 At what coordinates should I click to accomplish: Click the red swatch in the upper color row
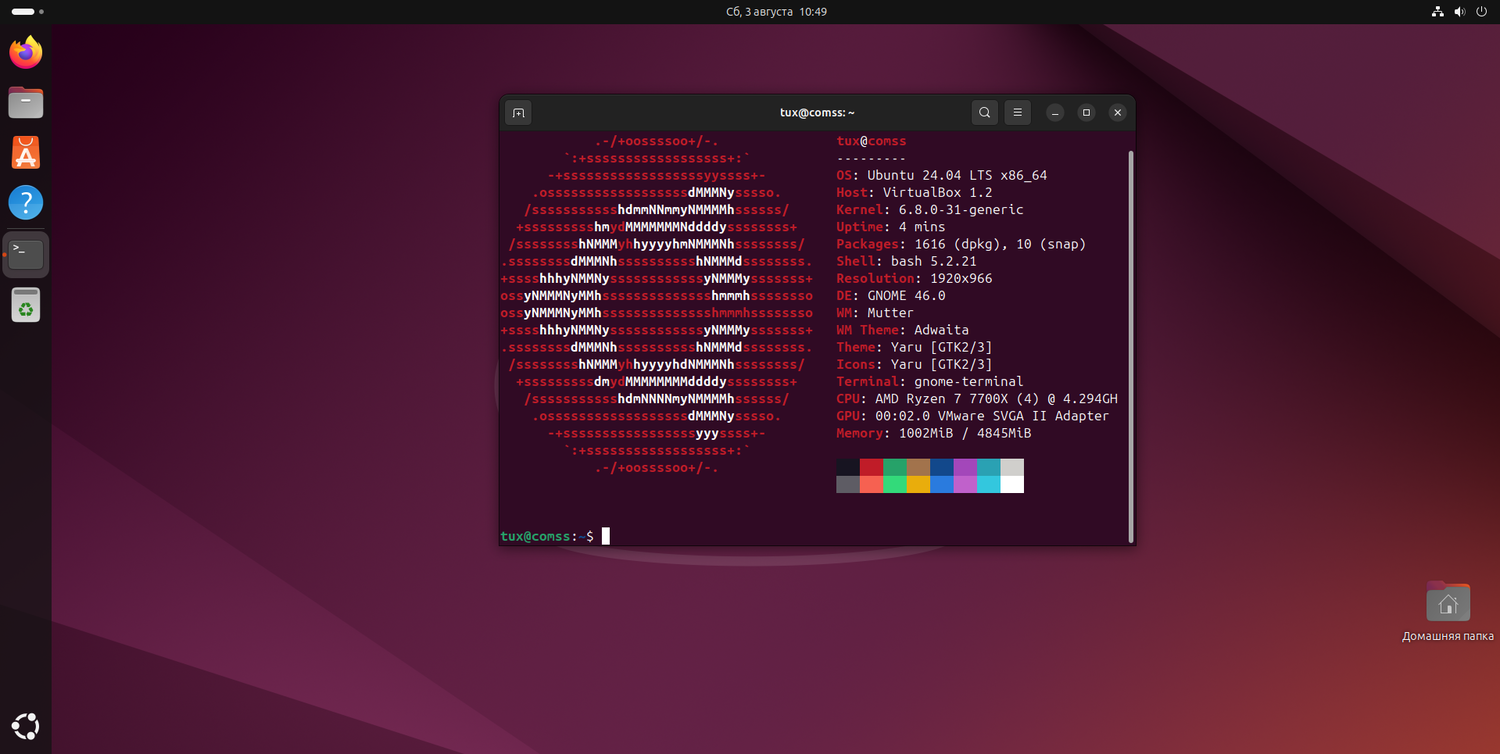pos(871,467)
